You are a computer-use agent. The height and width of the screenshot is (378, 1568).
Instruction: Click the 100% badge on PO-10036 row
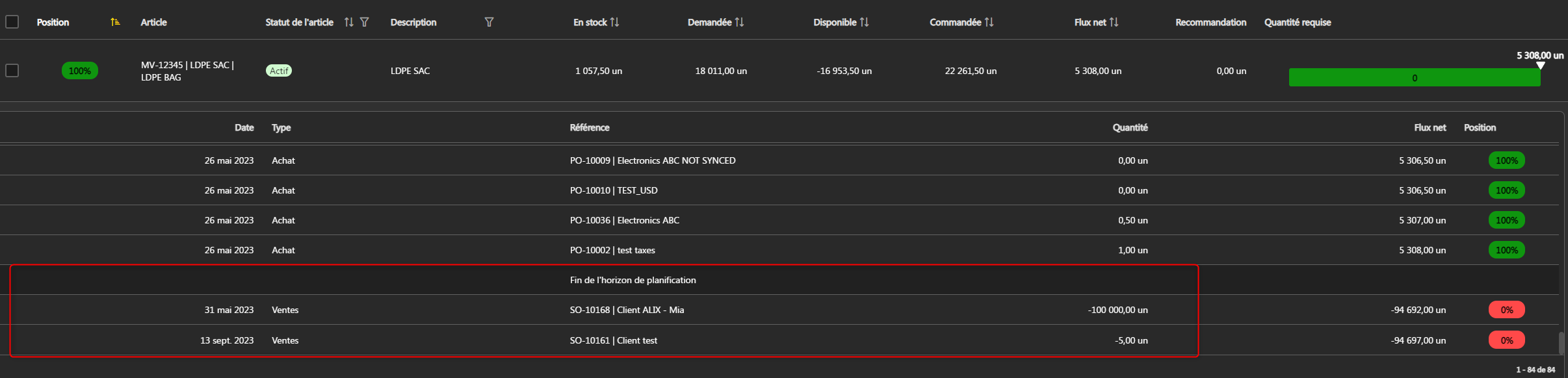(x=1507, y=220)
